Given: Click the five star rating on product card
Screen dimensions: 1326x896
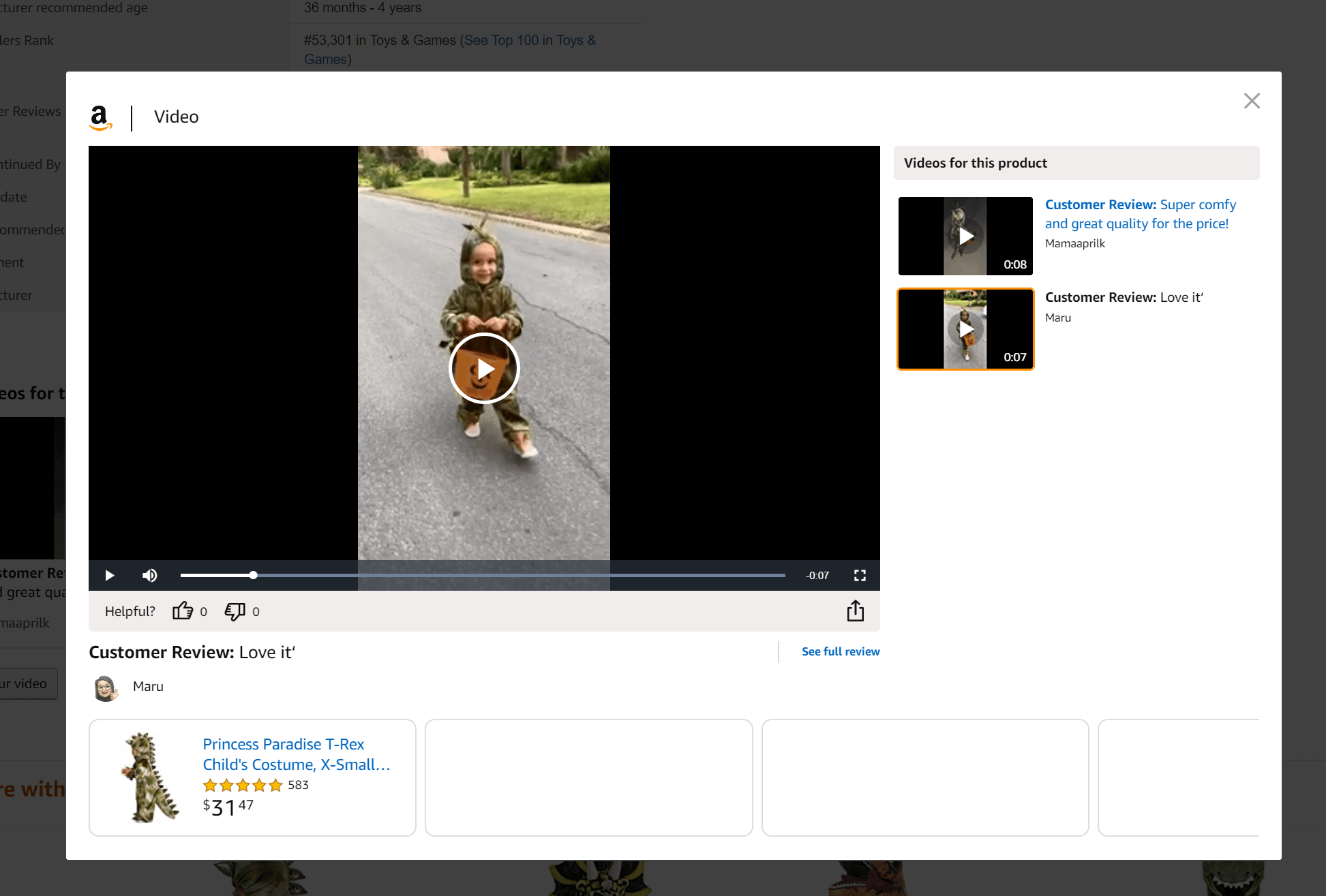Looking at the screenshot, I should [x=243, y=785].
